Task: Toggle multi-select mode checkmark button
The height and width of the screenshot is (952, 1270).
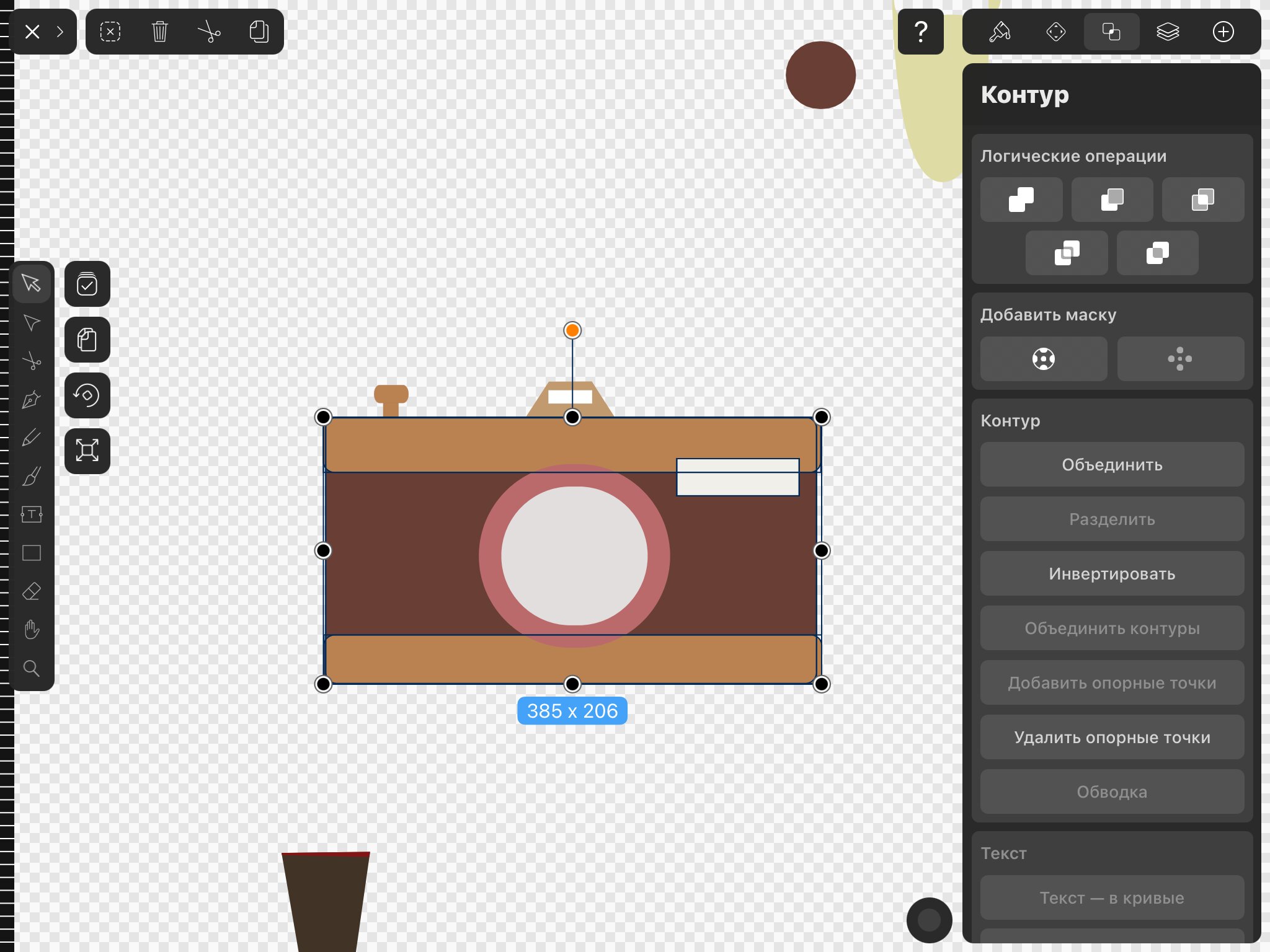Action: [x=87, y=284]
